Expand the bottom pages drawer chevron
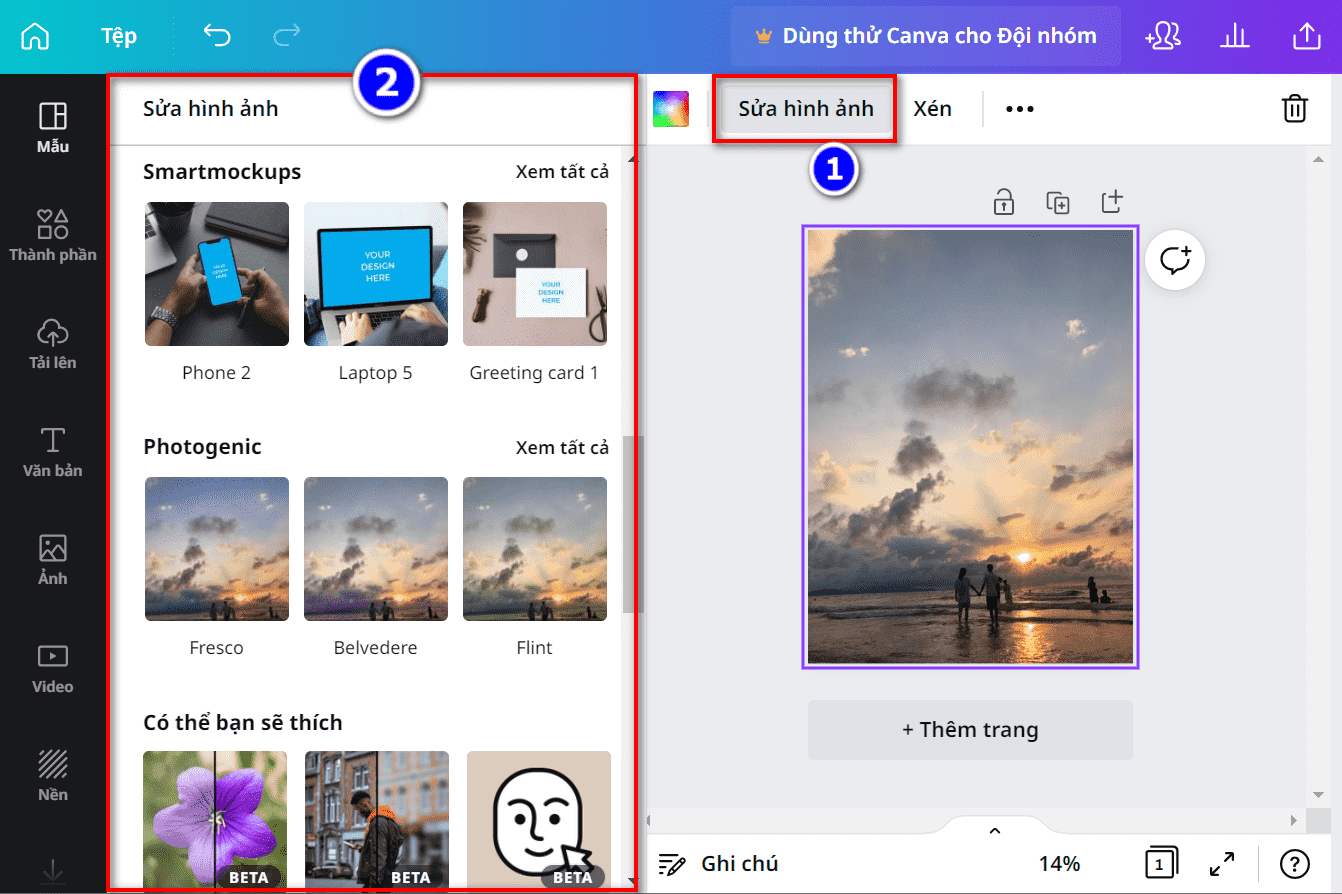The image size is (1342, 894). (994, 831)
